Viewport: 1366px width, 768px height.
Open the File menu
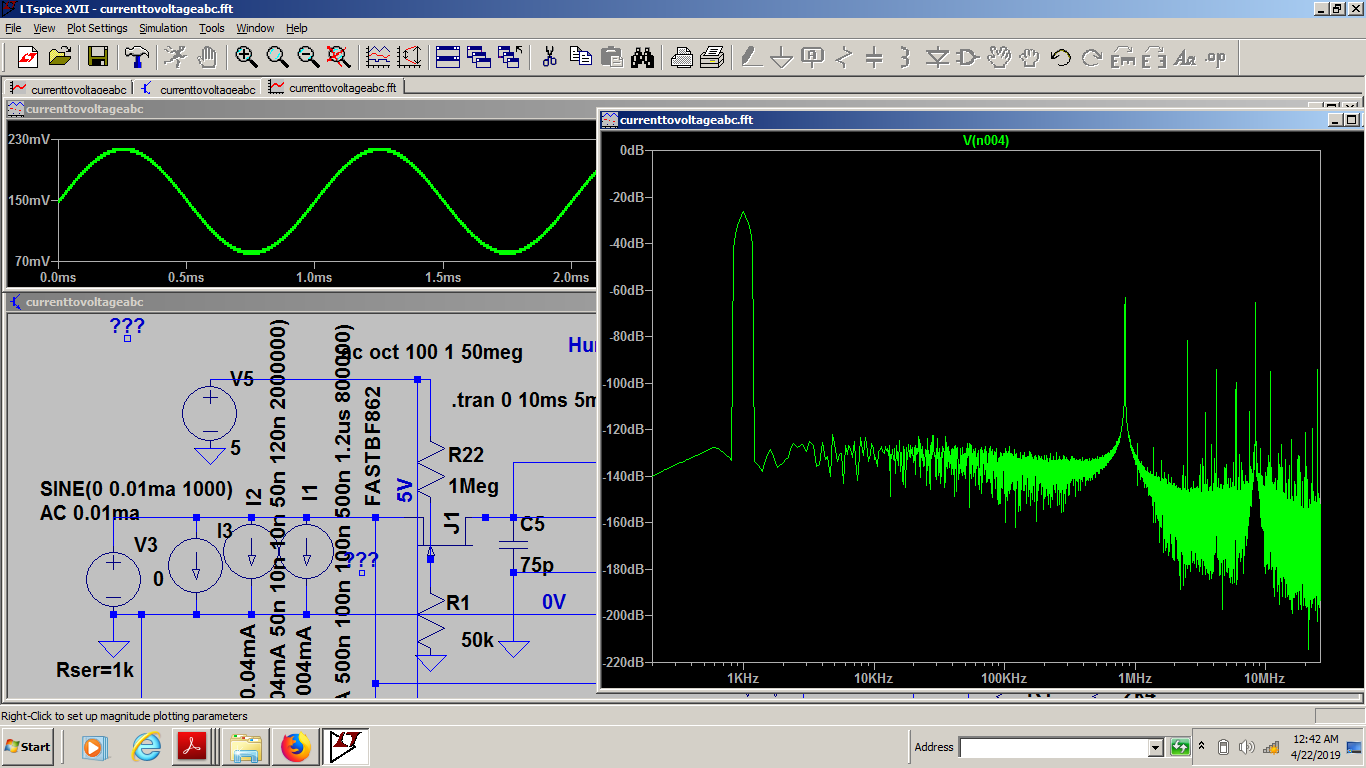[x=13, y=28]
